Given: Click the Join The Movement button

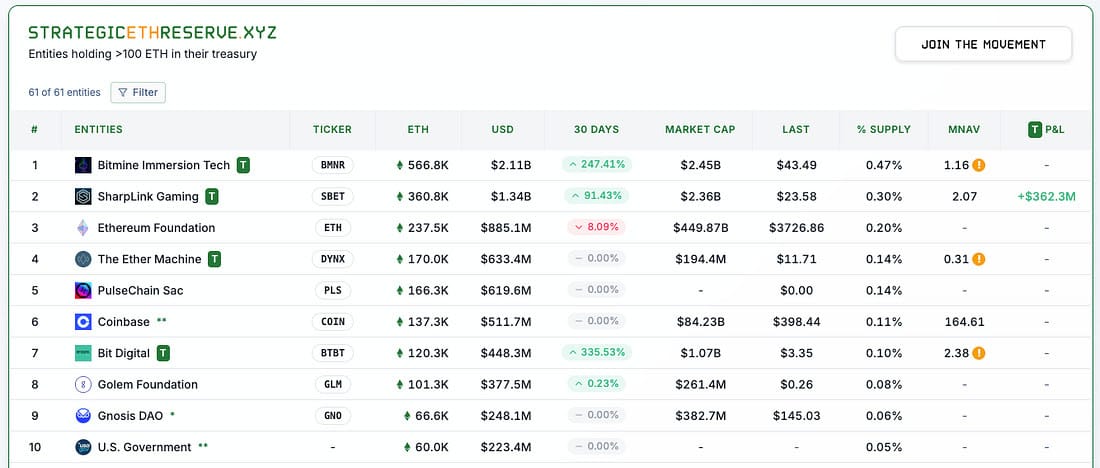Looking at the screenshot, I should pyautogui.click(x=983, y=44).
